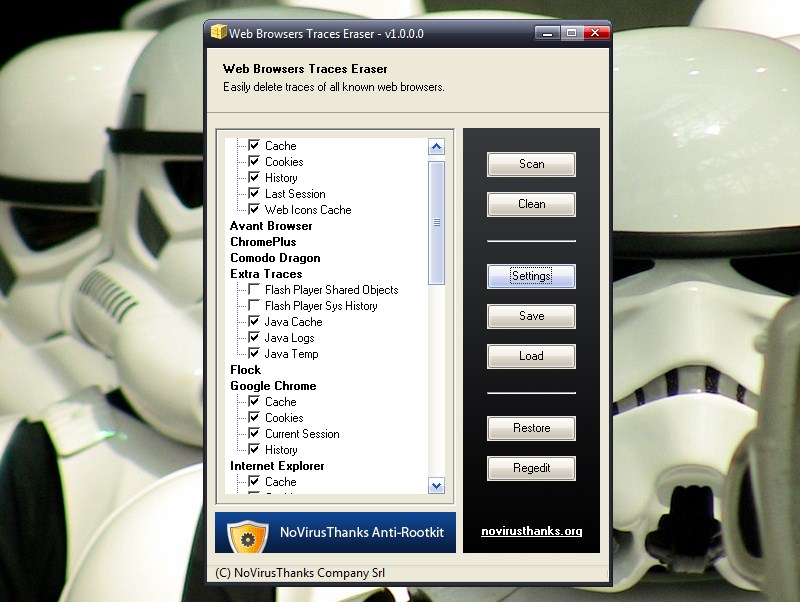The width and height of the screenshot is (800, 602).
Task: Select the Extra Traces tree node
Action: click(266, 273)
